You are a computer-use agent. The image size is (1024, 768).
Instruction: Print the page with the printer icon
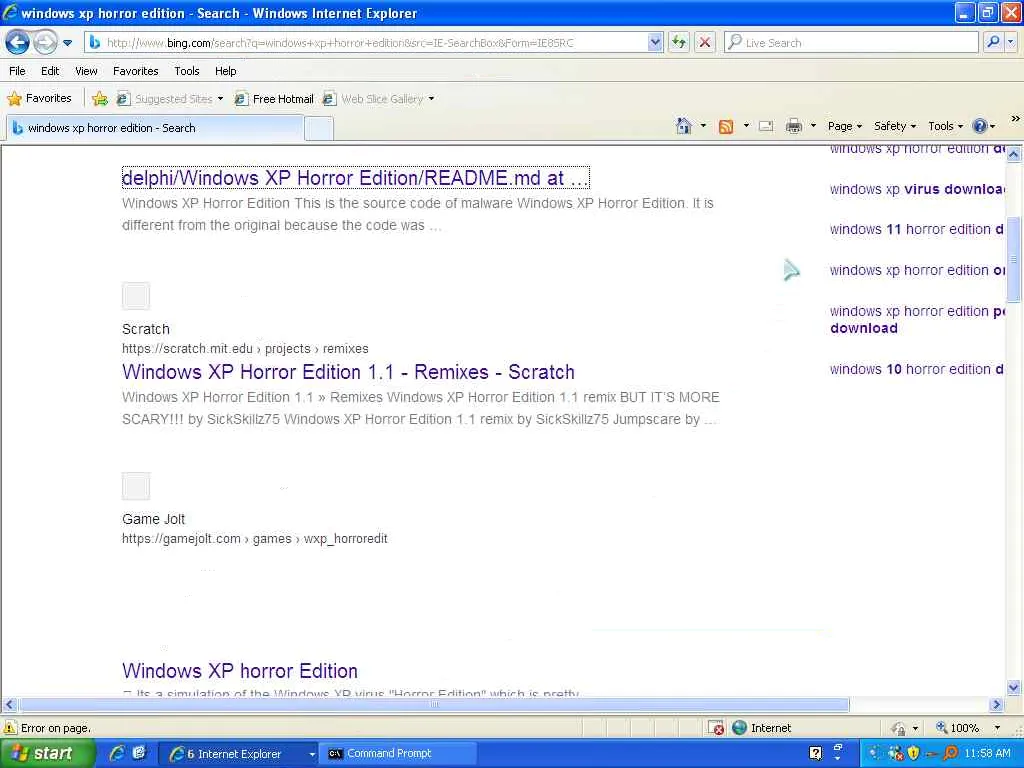click(793, 126)
